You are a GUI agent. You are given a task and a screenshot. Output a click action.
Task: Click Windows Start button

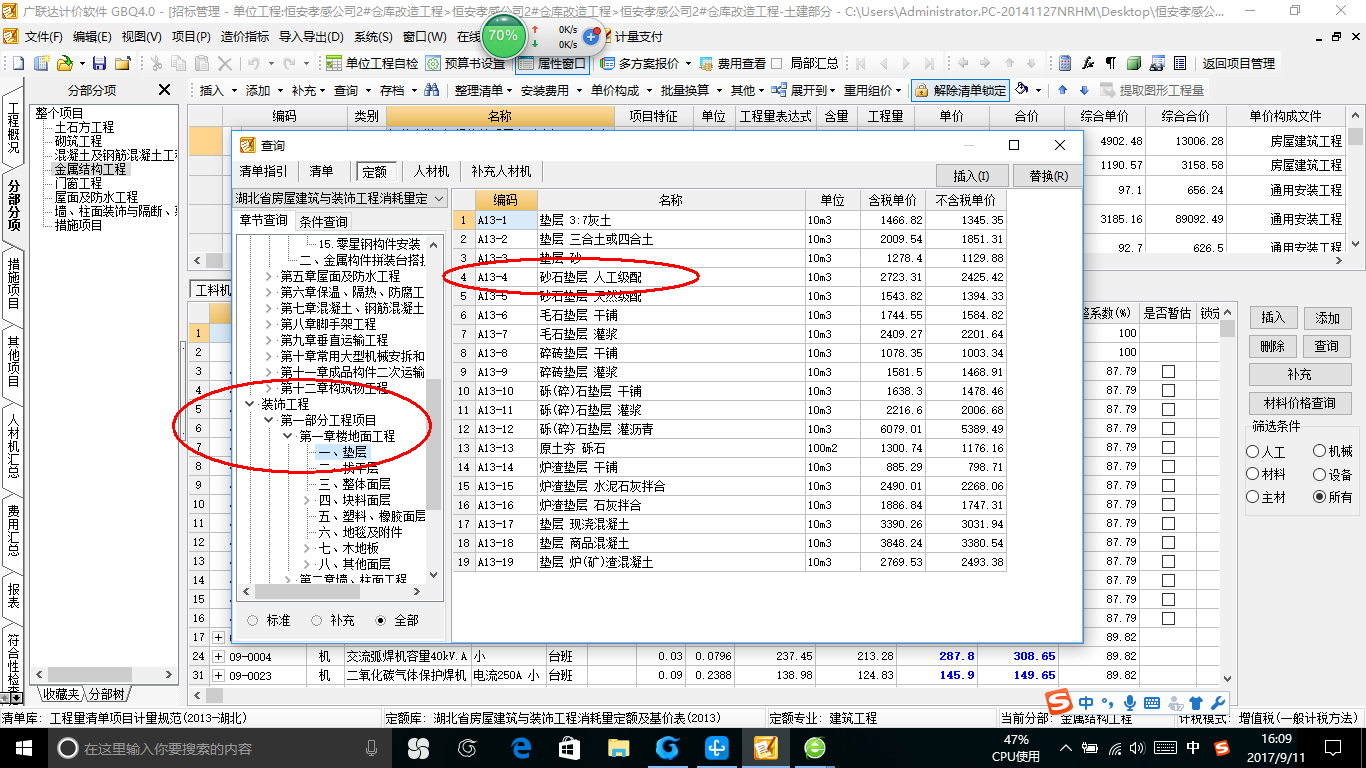pos(23,747)
